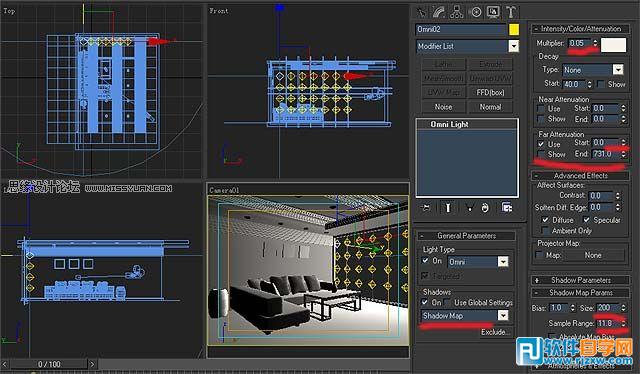Open the Modify command panel tab
This screenshot has height=374, width=640.
439,12
